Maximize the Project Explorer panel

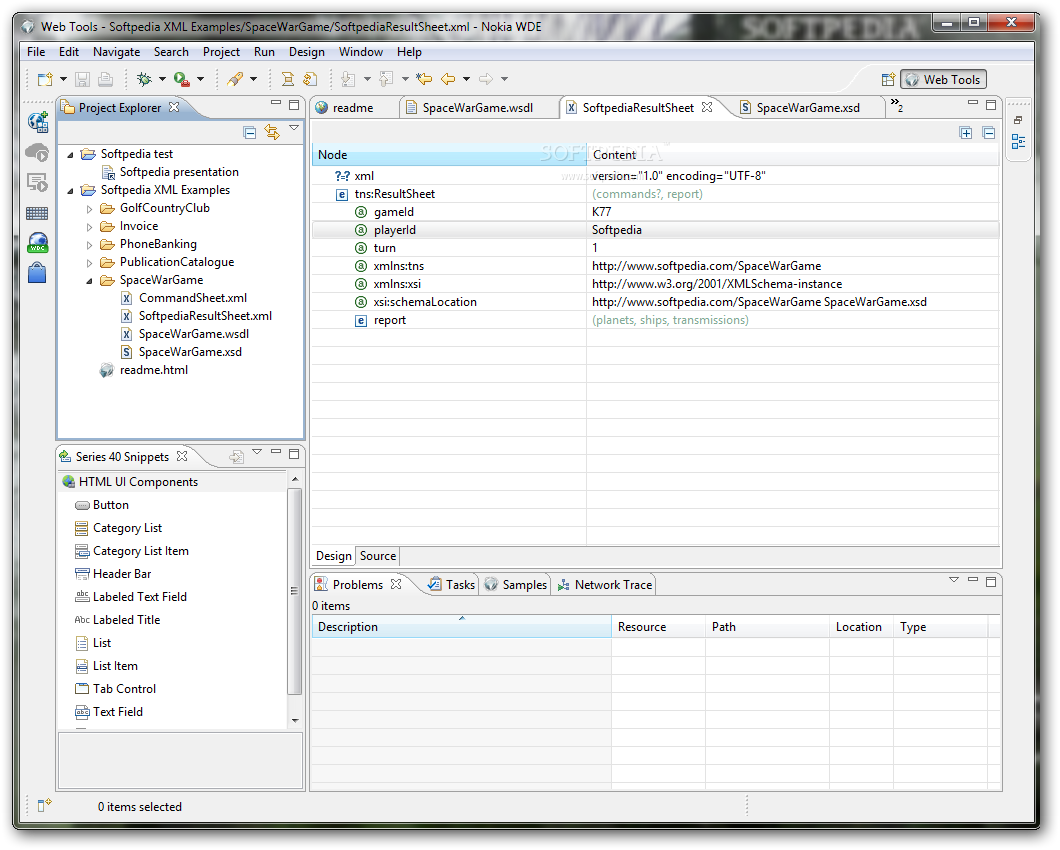tap(294, 105)
